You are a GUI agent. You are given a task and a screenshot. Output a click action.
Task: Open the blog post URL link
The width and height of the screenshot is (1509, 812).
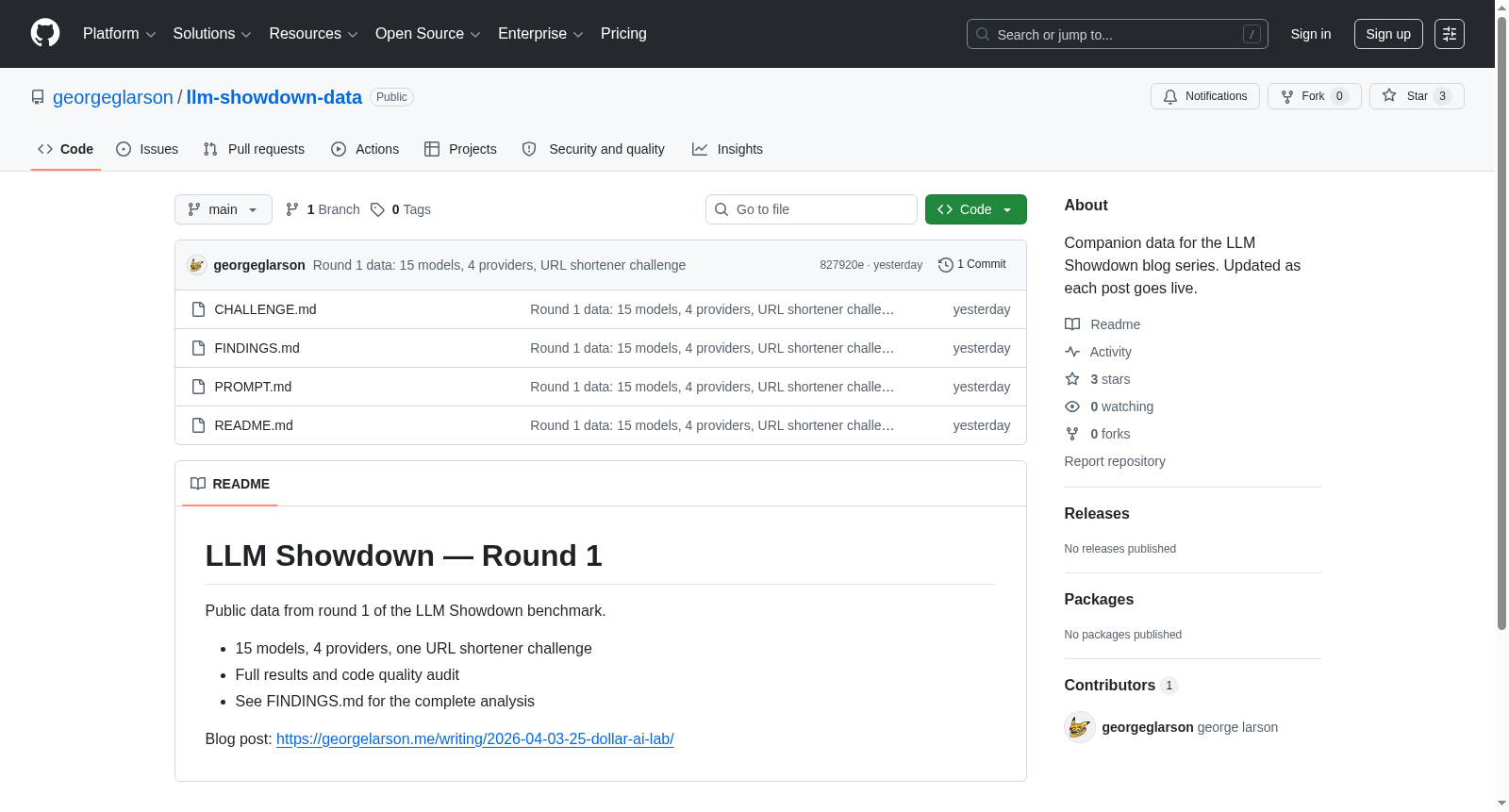(475, 739)
